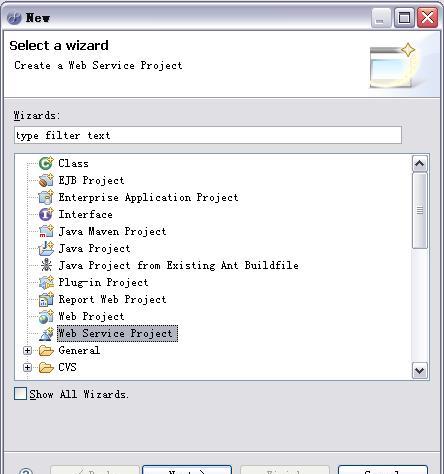Screen dimensions: 444x474
Task: Click the Web Service Project item
Action: click(x=117, y=334)
